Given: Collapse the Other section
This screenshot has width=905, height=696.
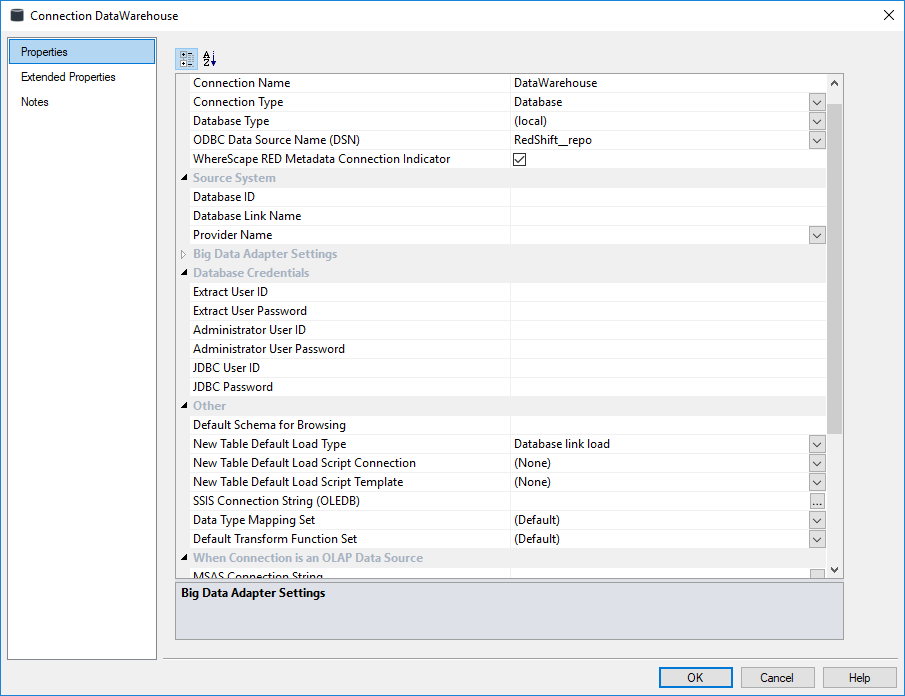Looking at the screenshot, I should [x=184, y=406].
